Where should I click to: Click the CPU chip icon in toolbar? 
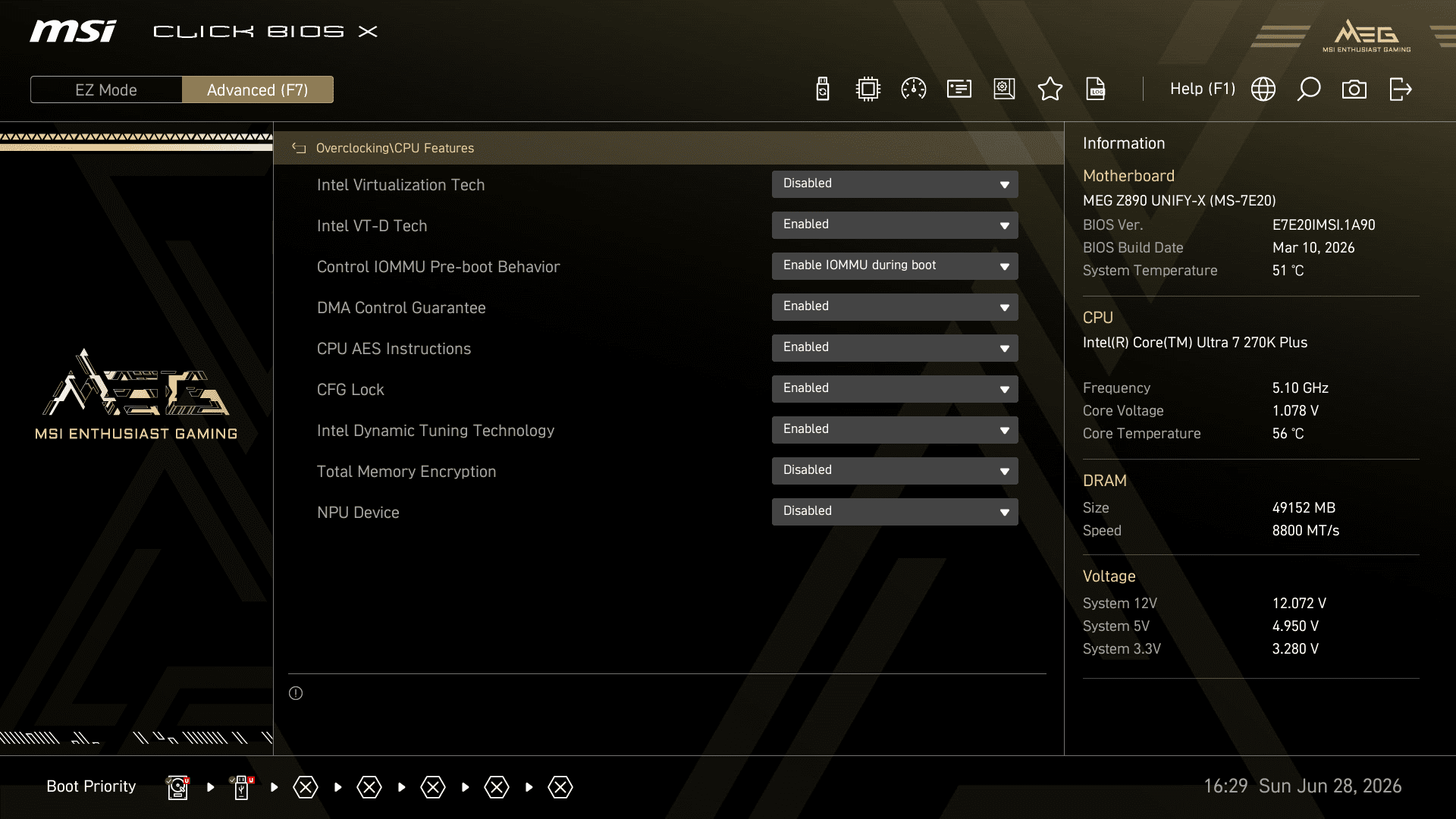click(x=868, y=89)
